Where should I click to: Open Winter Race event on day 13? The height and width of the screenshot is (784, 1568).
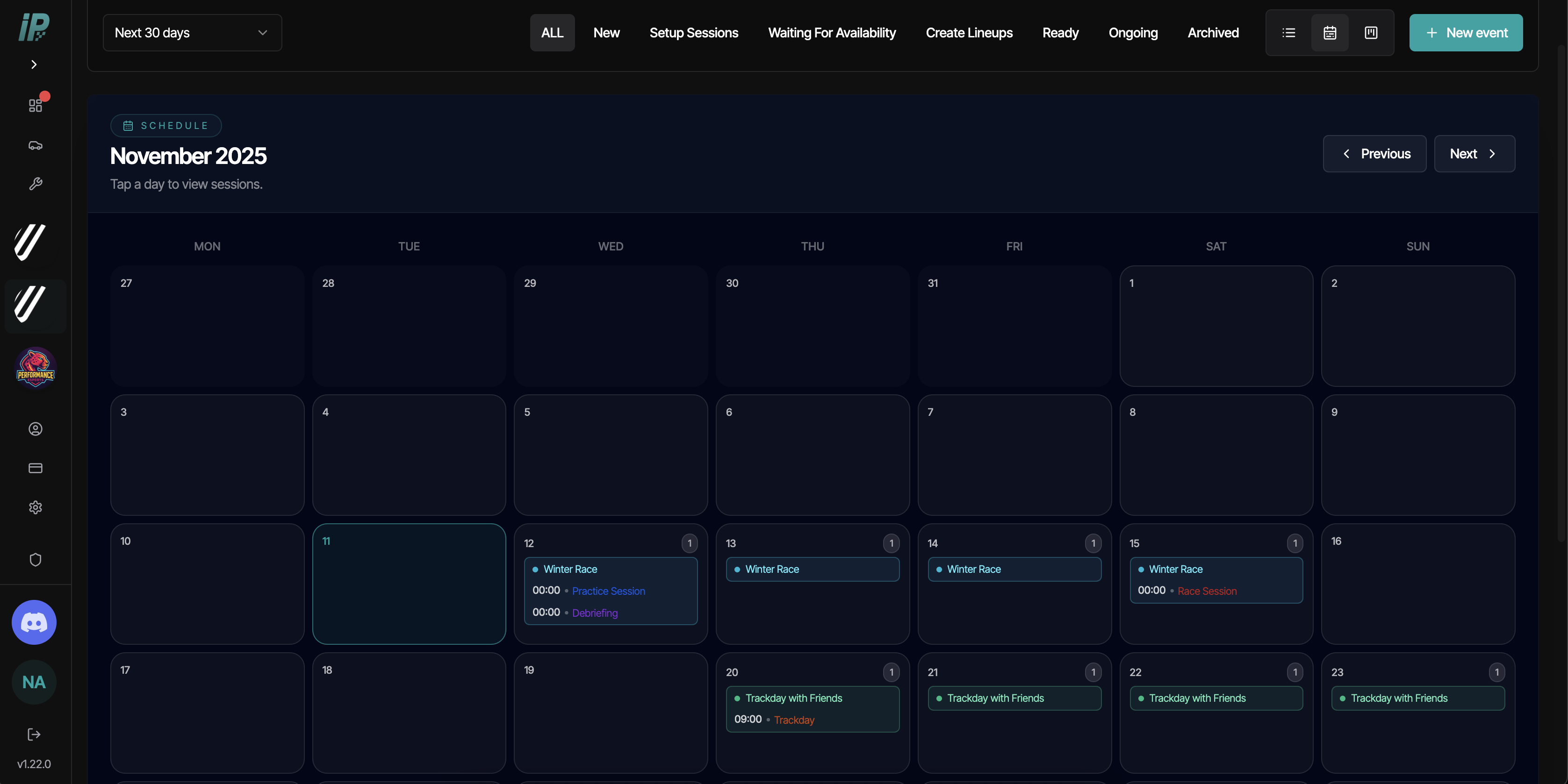(813, 569)
